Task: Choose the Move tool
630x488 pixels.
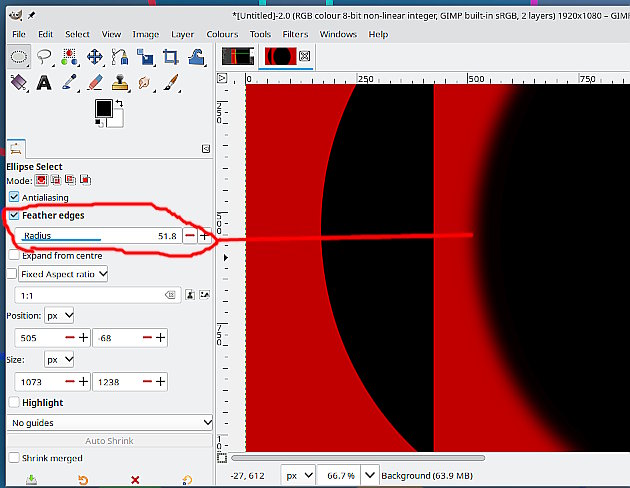Action: pyautogui.click(x=95, y=57)
